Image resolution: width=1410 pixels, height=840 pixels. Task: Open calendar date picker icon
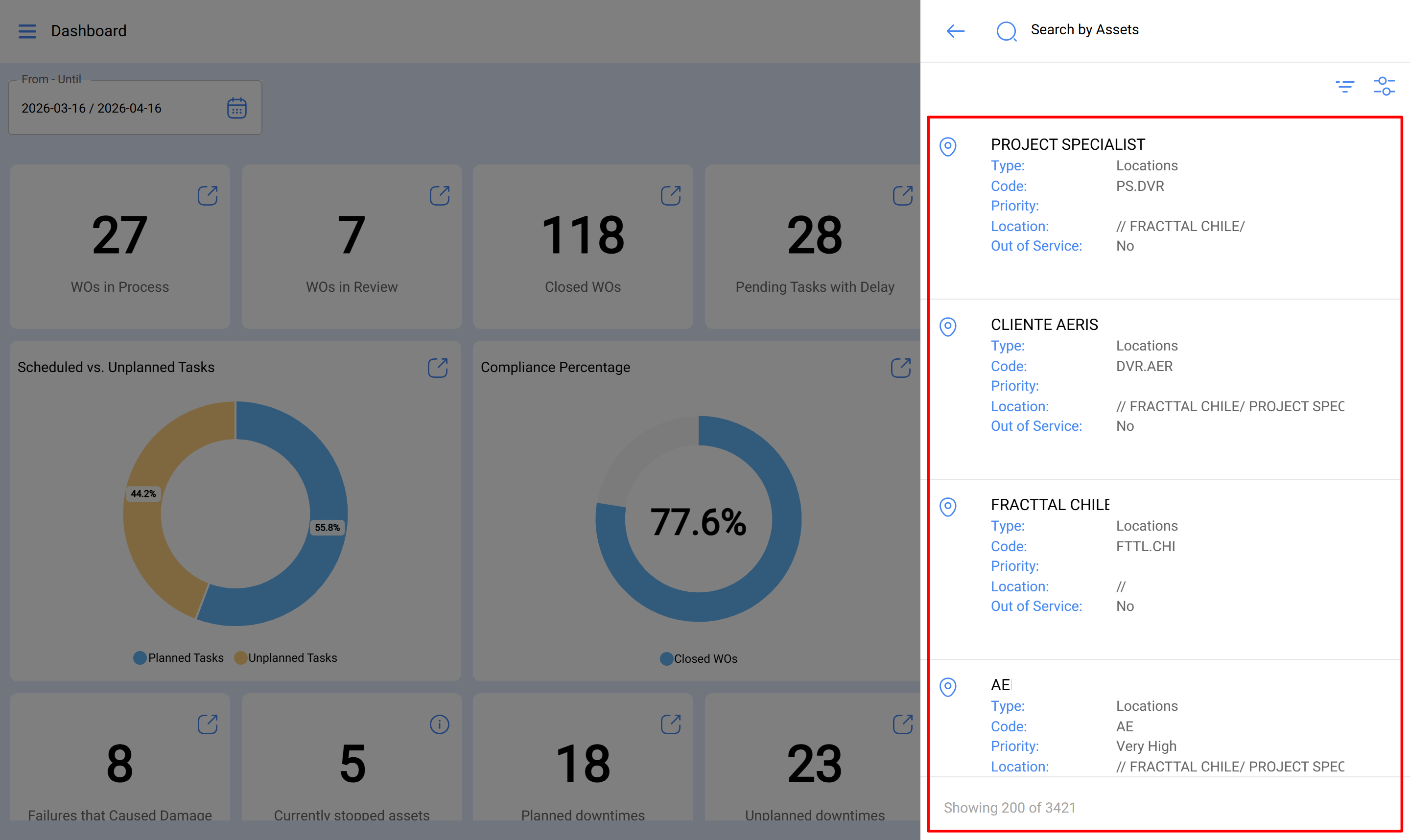pos(236,108)
